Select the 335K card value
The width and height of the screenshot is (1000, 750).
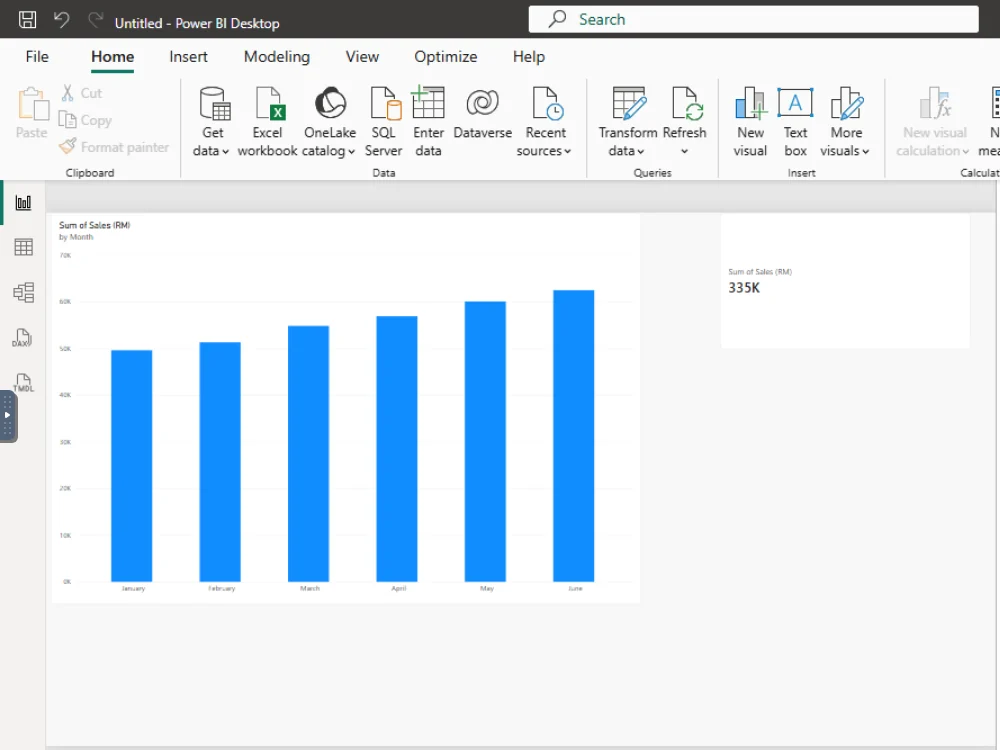point(744,288)
